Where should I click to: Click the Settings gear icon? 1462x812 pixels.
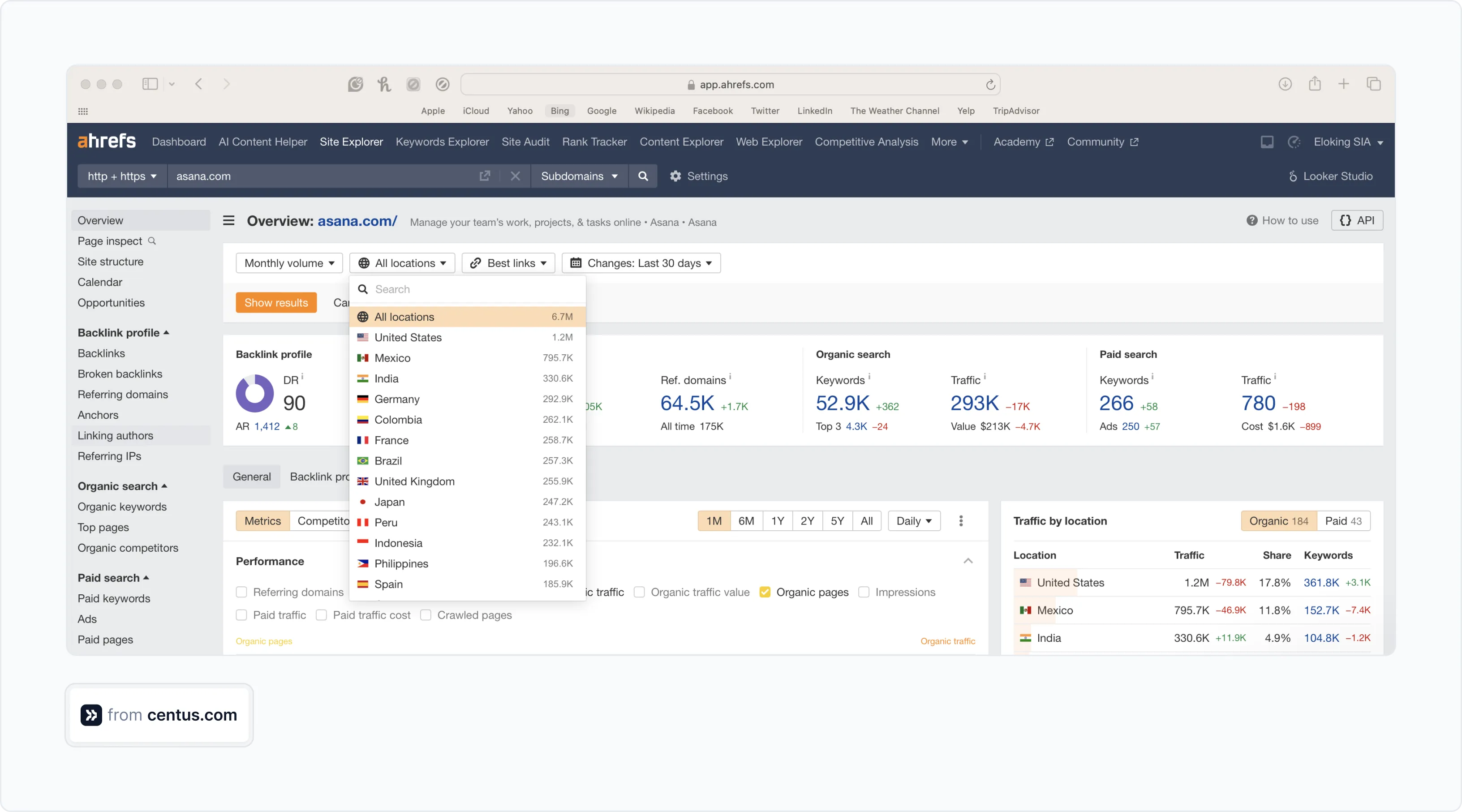675,176
